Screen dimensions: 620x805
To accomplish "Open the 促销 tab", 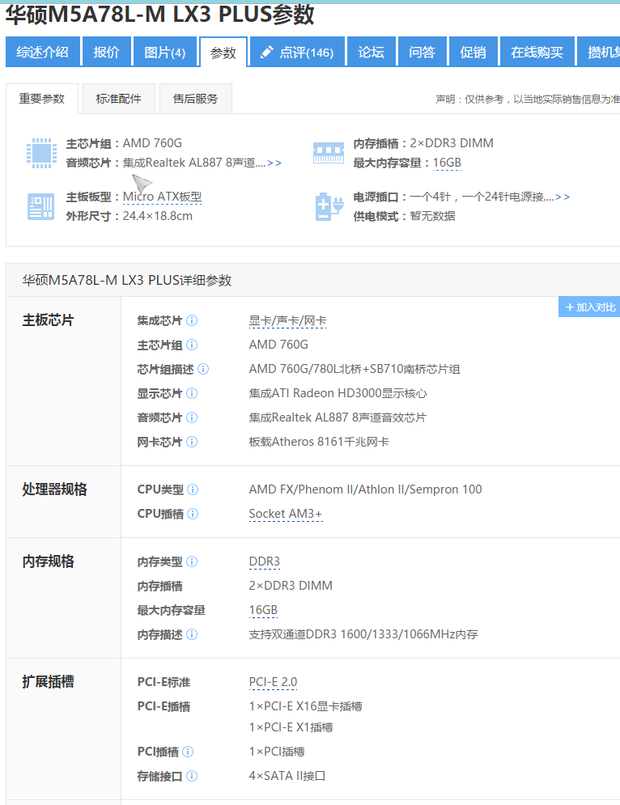I will [473, 52].
